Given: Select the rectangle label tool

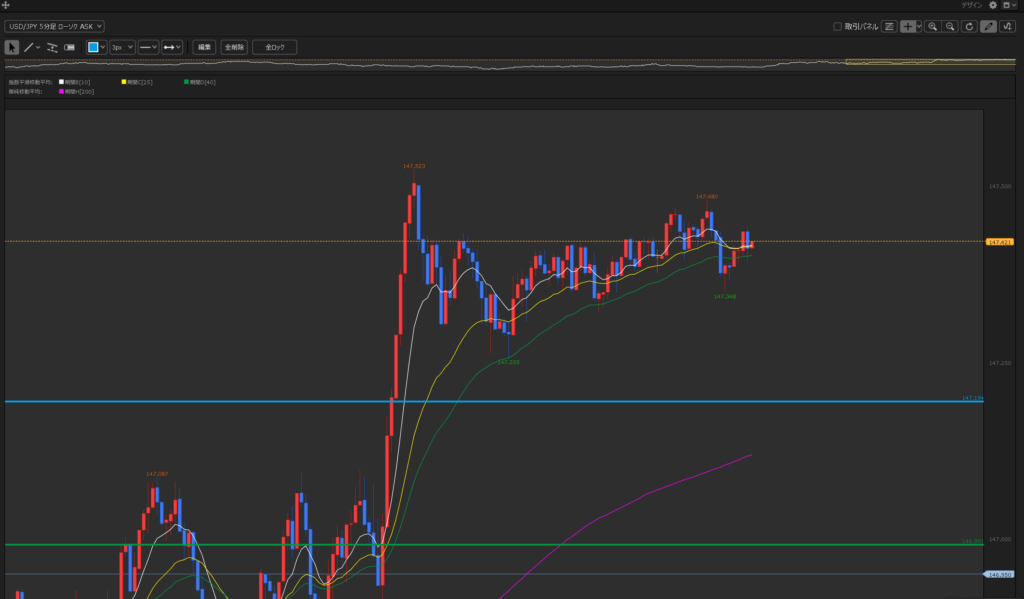Looking at the screenshot, I should pyautogui.click(x=69, y=47).
